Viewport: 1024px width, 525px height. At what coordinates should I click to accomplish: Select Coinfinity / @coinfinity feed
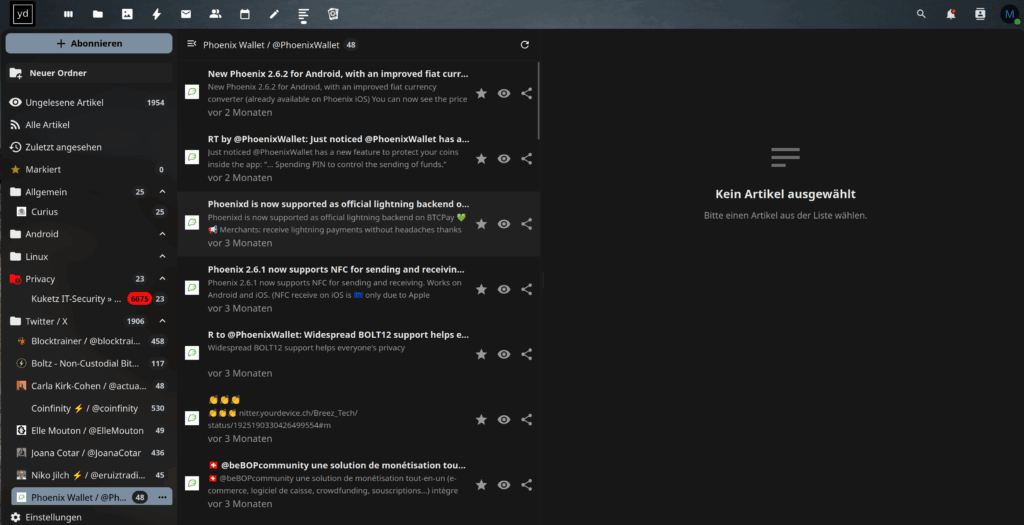pos(91,408)
